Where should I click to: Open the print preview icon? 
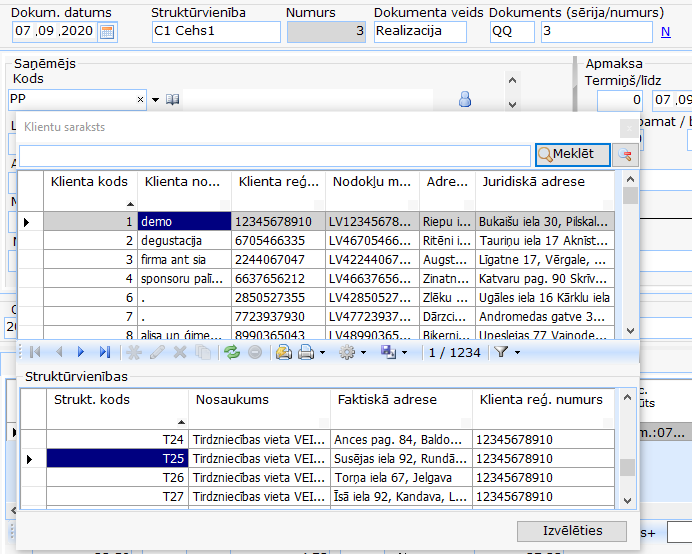coord(283,352)
